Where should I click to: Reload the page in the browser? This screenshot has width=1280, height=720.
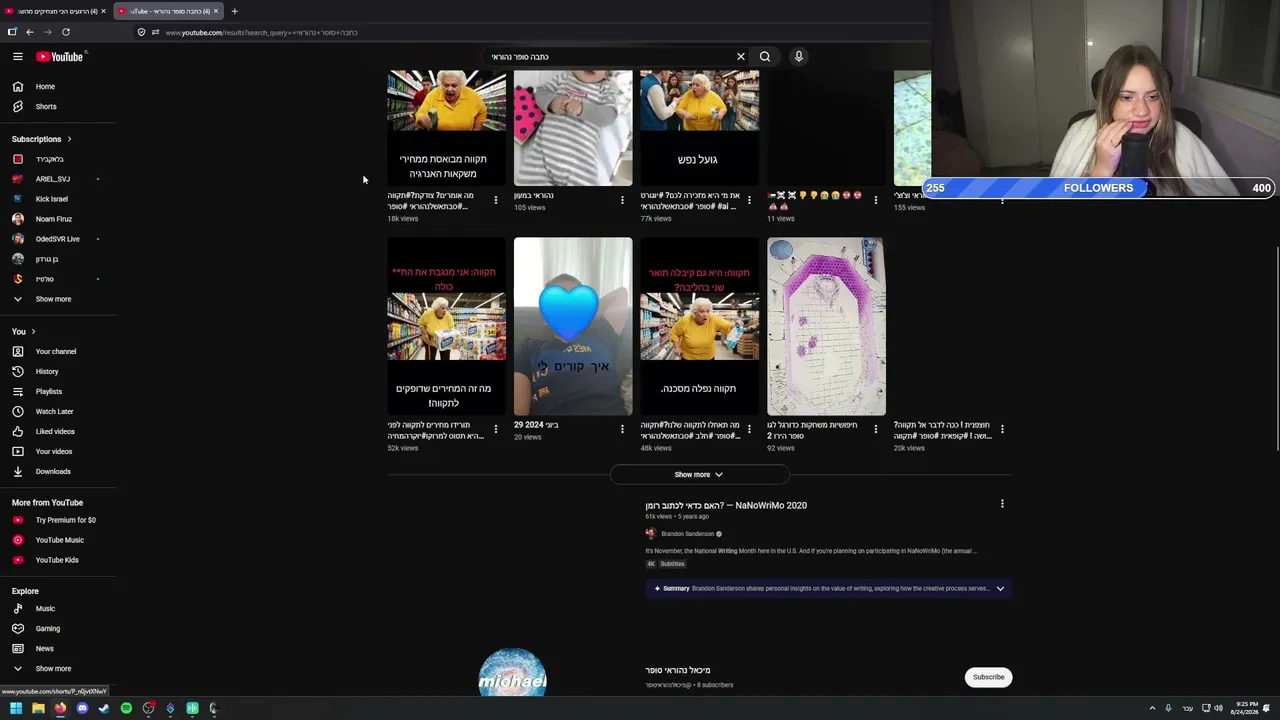coord(66,32)
